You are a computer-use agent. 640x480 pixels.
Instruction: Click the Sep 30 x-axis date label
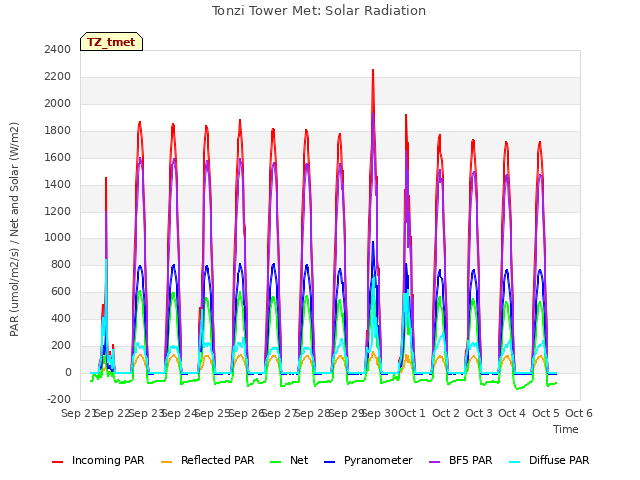pyautogui.click(x=380, y=413)
